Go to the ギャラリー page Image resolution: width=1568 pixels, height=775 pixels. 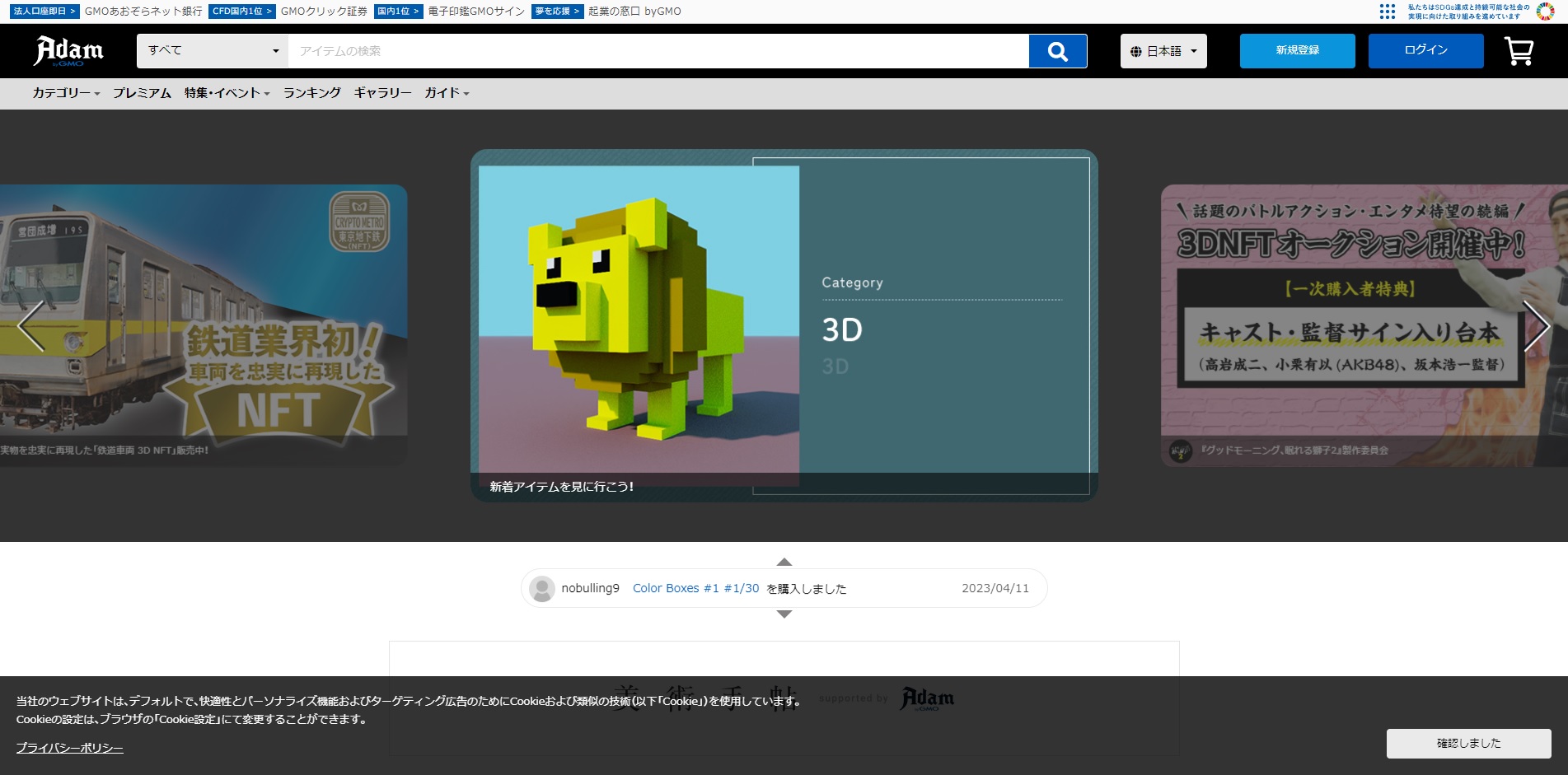[x=382, y=93]
